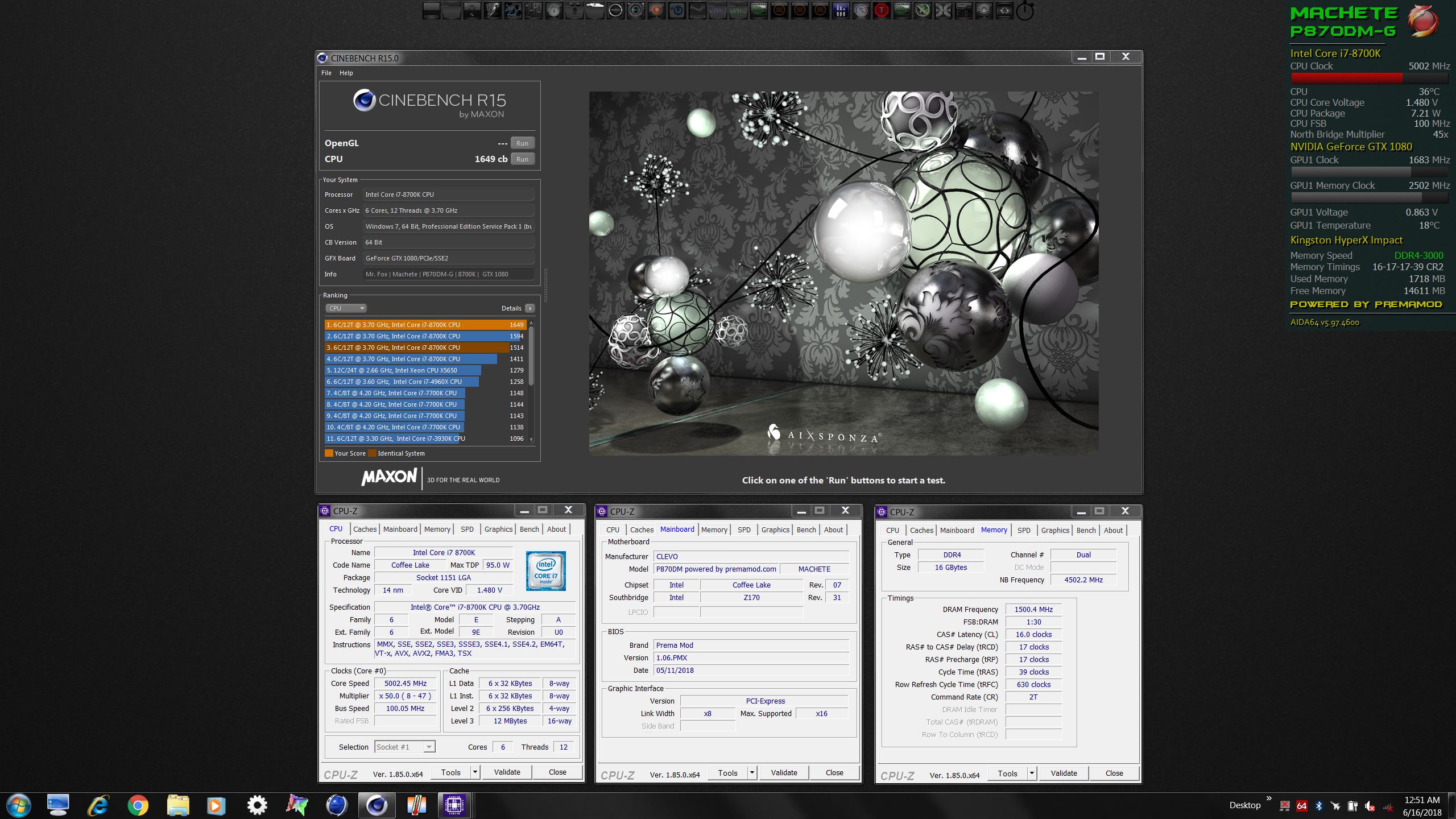The height and width of the screenshot is (819, 1456).
Task: Open Tools dropdown arrow in Memory window
Action: point(1032,773)
